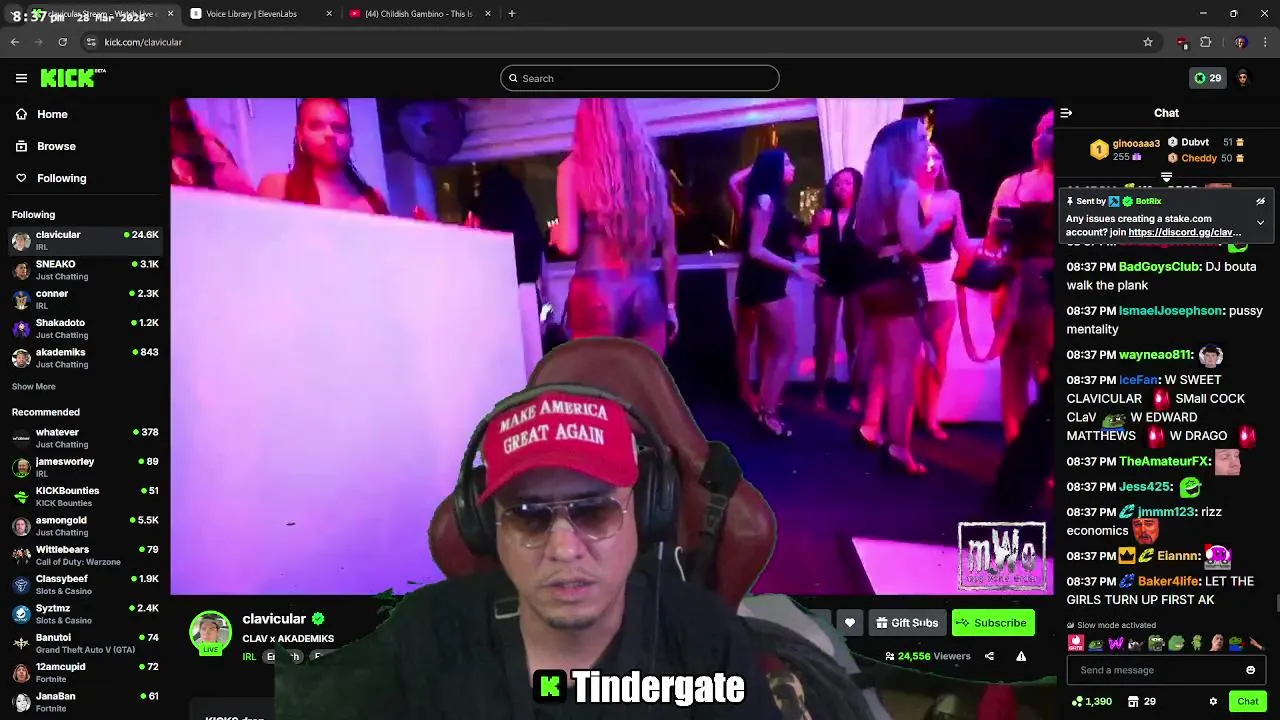Image resolution: width=1280 pixels, height=720 pixels.
Task: Open chat settings gear icon
Action: coord(1213,701)
